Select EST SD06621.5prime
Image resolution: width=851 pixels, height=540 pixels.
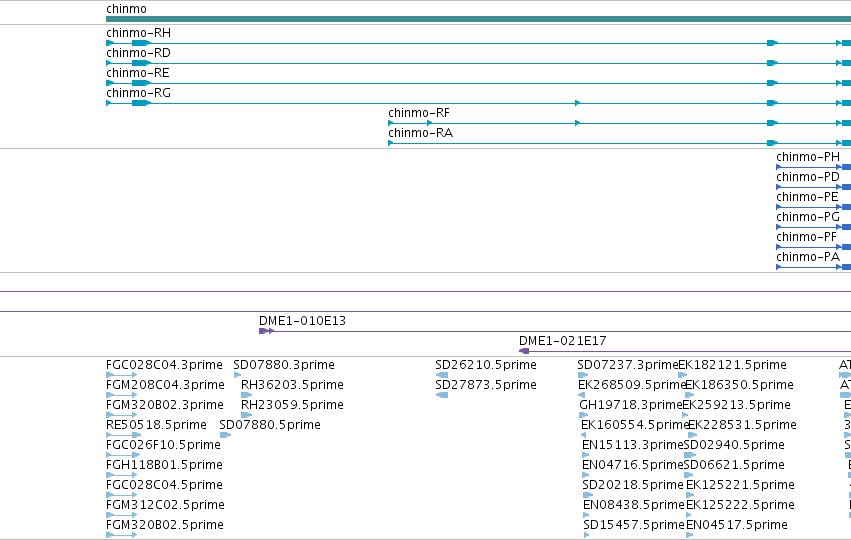pos(734,466)
